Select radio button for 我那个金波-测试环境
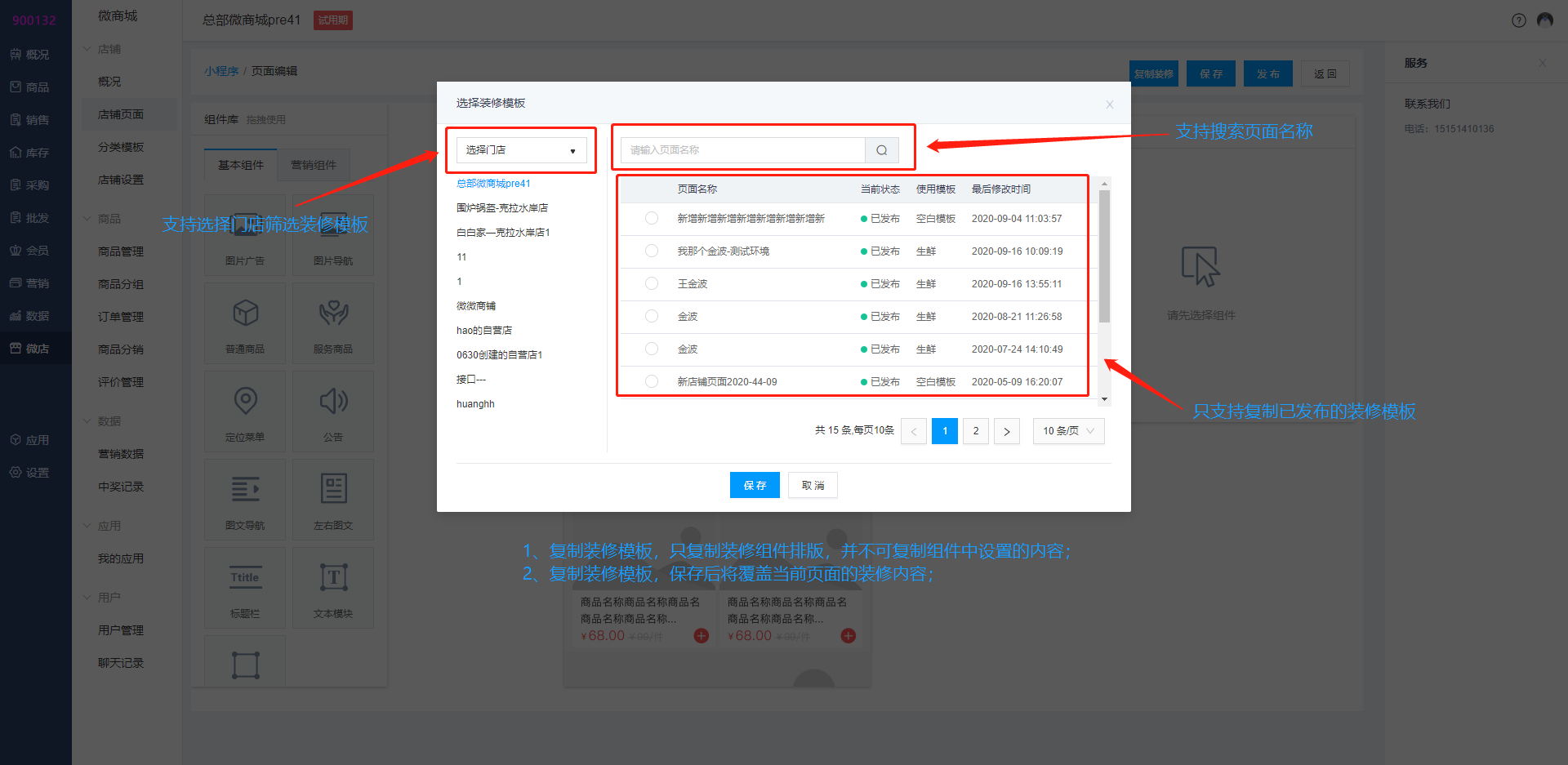This screenshot has width=1568, height=765. pos(652,251)
